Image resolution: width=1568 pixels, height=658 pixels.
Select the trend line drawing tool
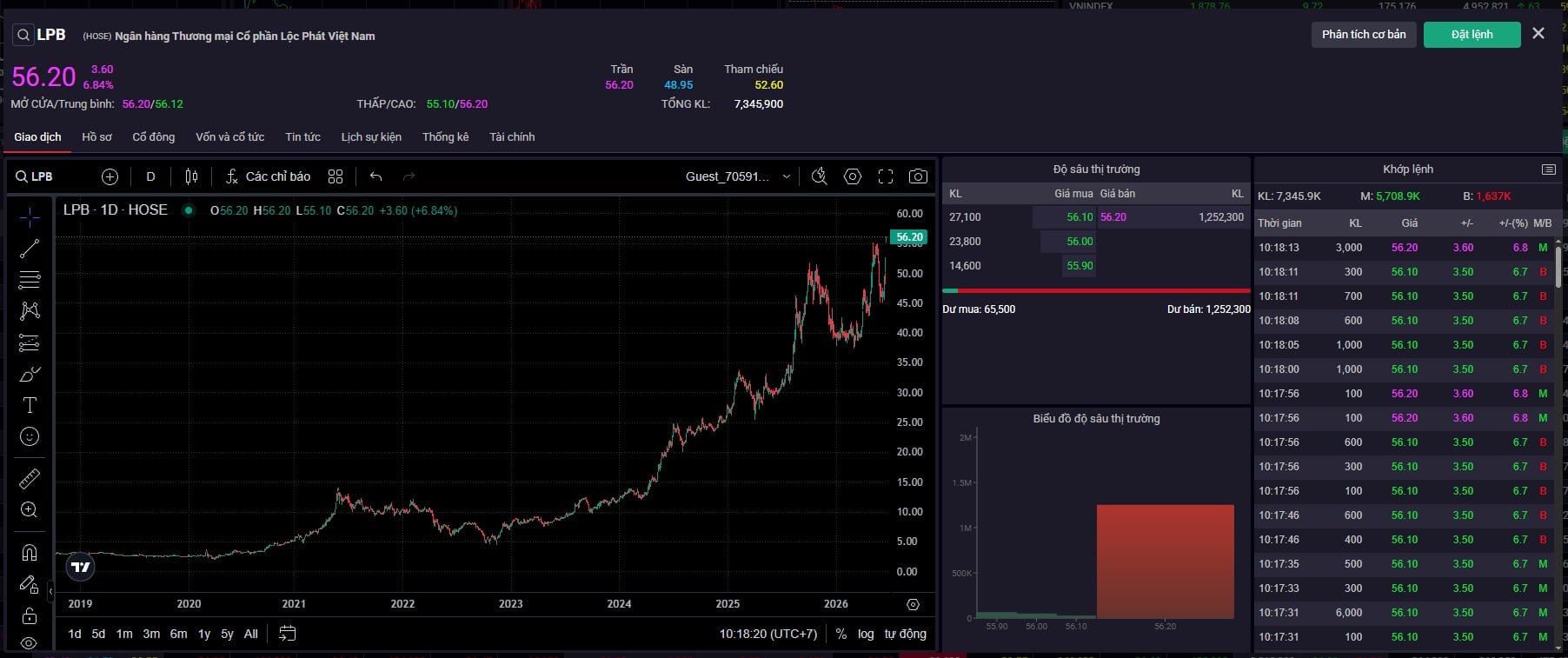tap(30, 249)
